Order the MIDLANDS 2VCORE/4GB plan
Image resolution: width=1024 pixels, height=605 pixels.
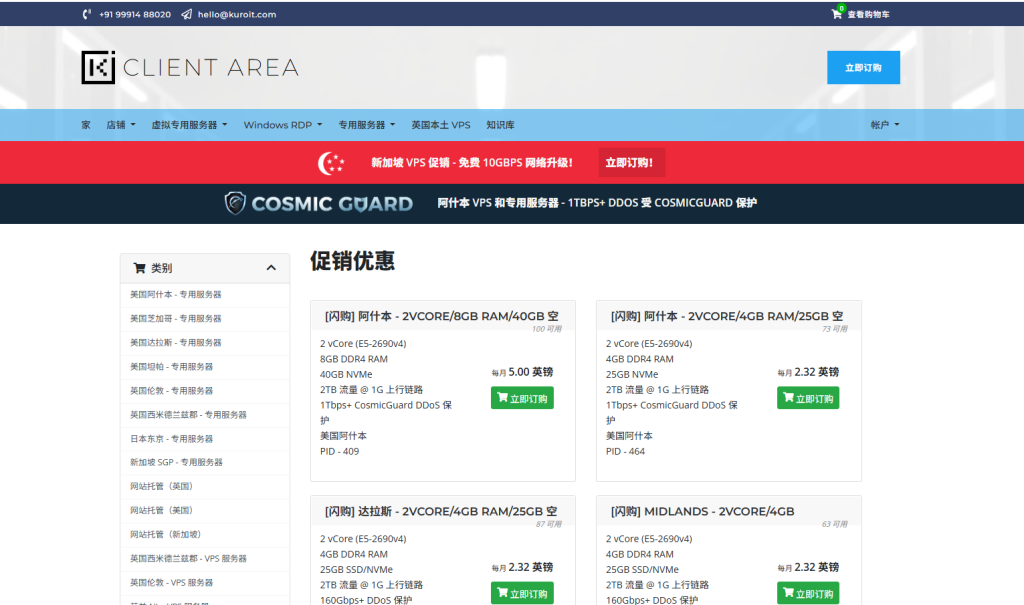pyautogui.click(x=808, y=593)
